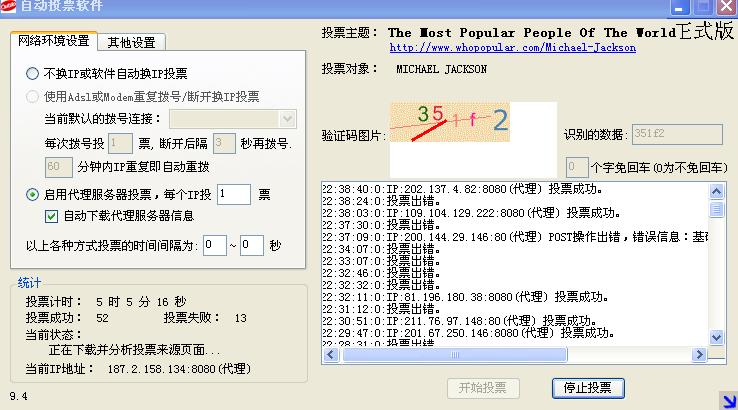Click the application icon in title bar
The width and height of the screenshot is (738, 410).
8,6
